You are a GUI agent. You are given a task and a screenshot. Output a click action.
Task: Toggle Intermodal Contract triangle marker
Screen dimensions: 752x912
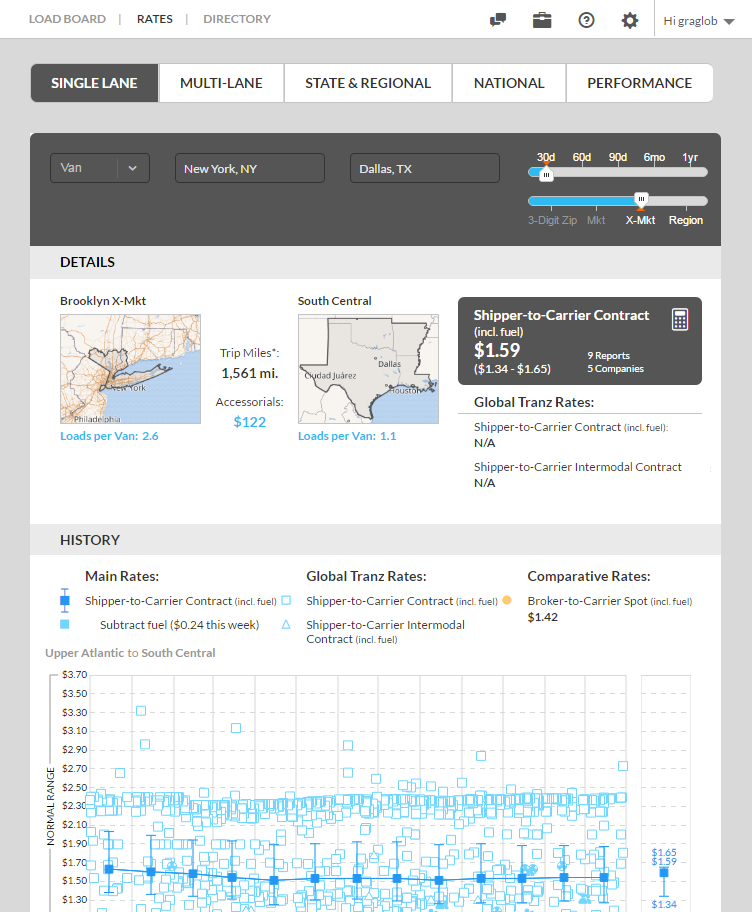286,625
